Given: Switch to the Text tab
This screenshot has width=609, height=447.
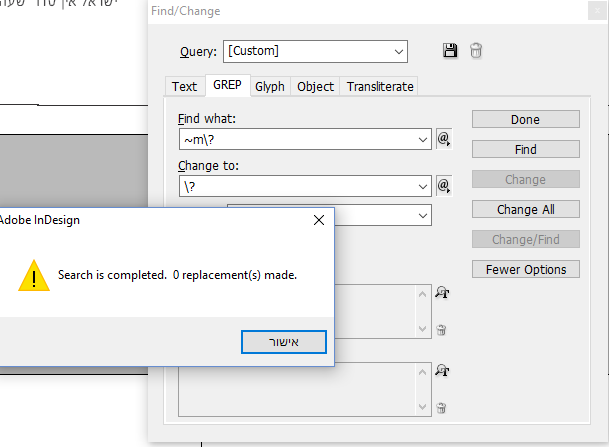Looking at the screenshot, I should click(184, 86).
